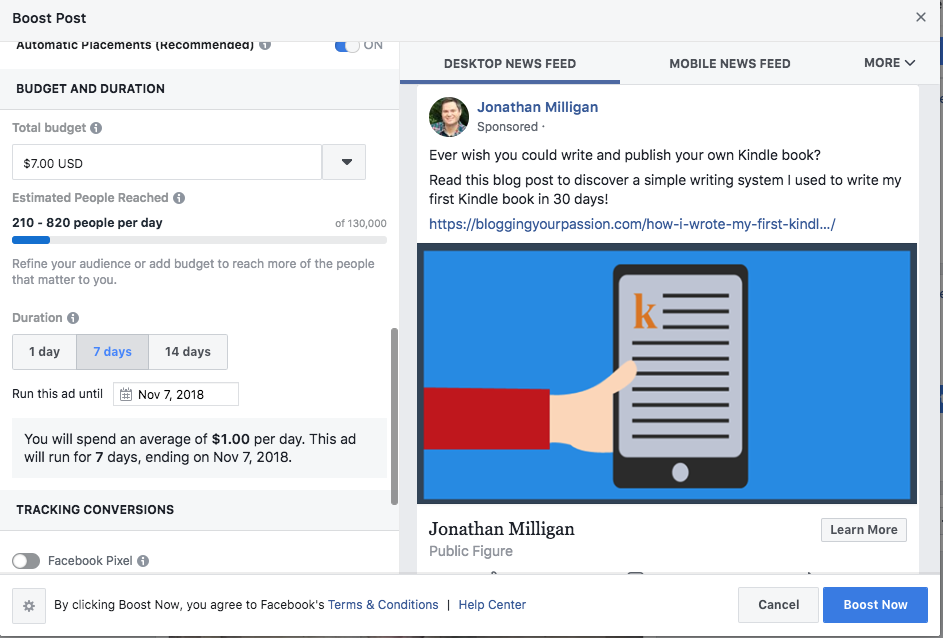Open the gear settings icon in footer
Screen dimensions: 943x638
(29, 606)
